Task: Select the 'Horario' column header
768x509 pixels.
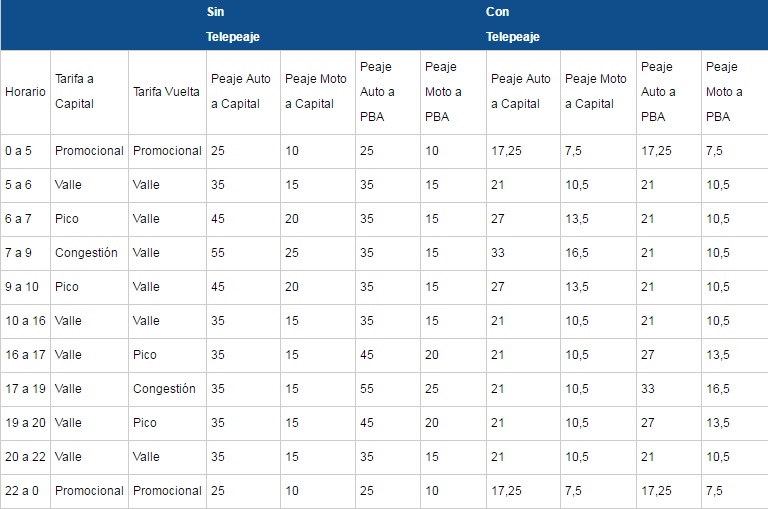Action: click(25, 92)
